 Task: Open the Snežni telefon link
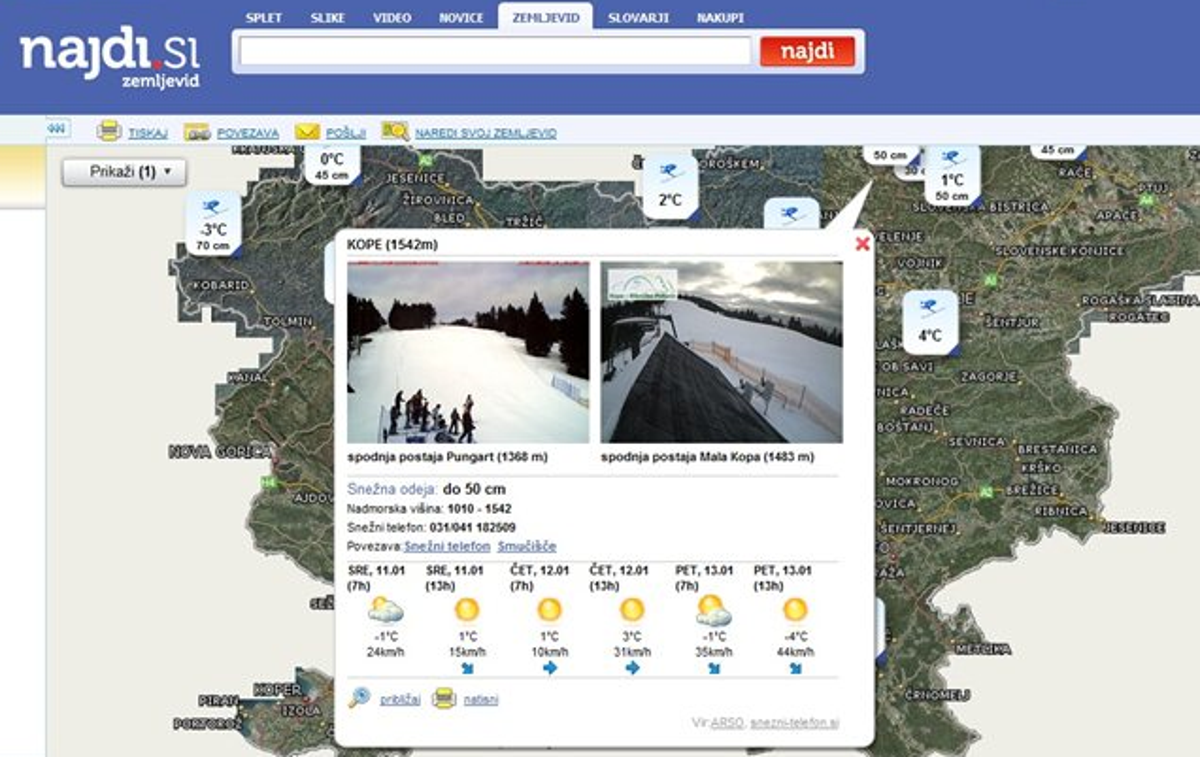pos(447,546)
